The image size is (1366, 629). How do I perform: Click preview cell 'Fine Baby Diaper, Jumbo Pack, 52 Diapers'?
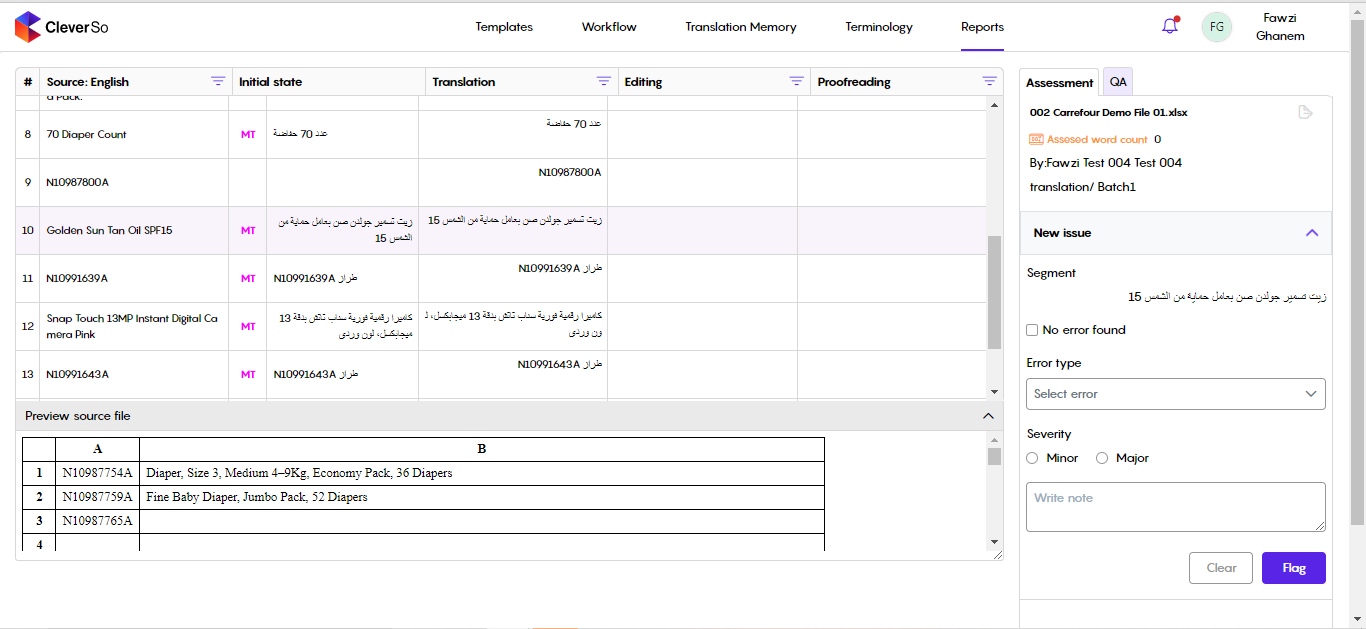pos(482,497)
